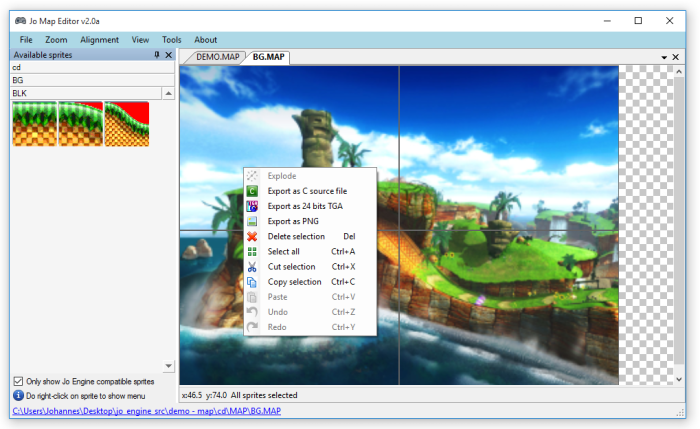Viewport: 700px width, 429px height.
Task: Pin the Available sprites panel
Action: (x=157, y=54)
